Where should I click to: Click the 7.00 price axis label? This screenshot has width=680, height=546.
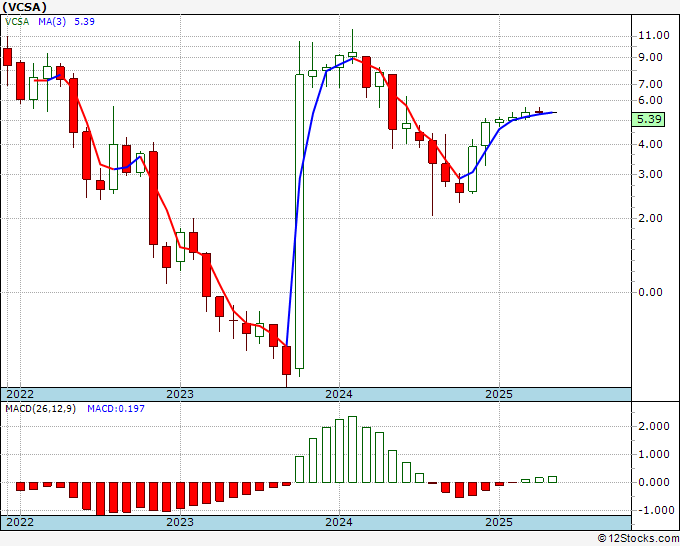click(x=651, y=84)
